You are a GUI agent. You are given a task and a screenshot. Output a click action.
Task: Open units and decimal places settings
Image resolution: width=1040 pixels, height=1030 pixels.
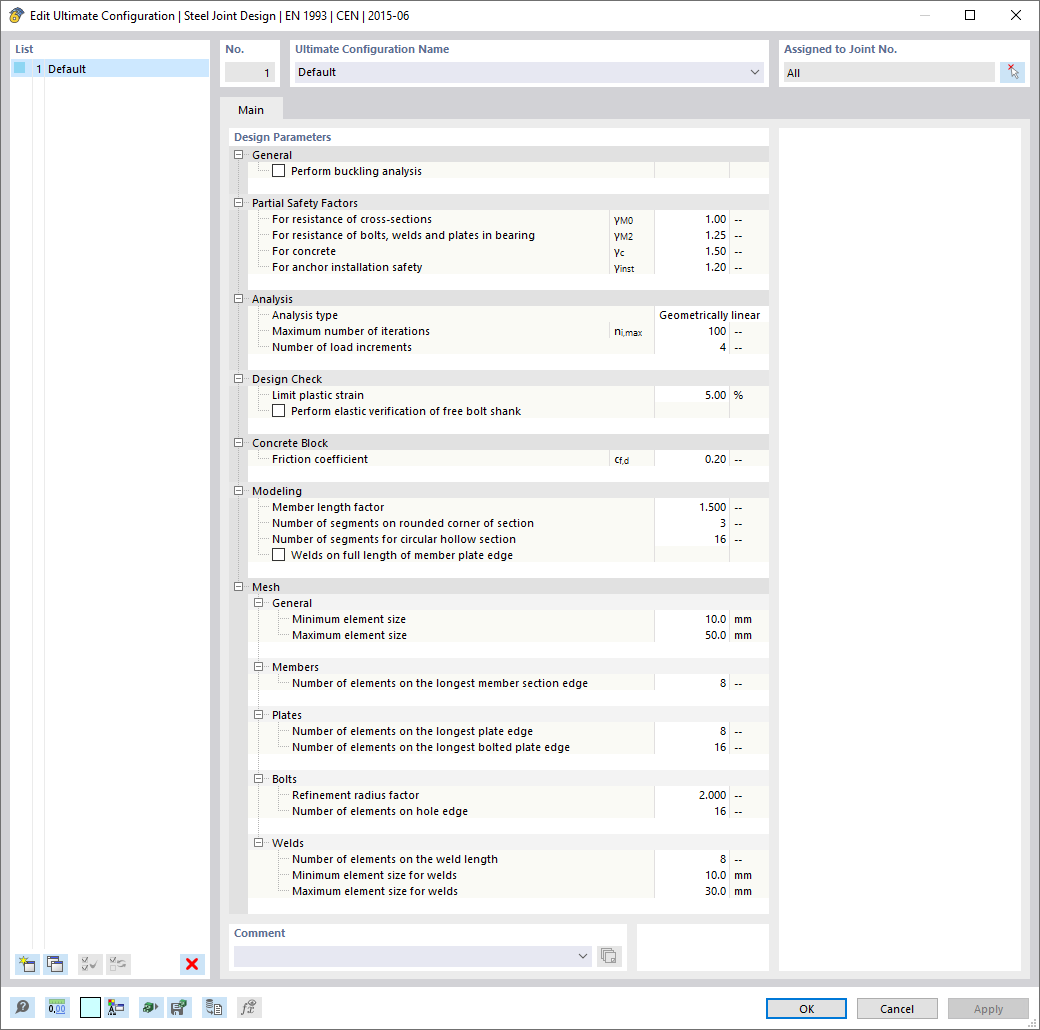click(57, 1007)
